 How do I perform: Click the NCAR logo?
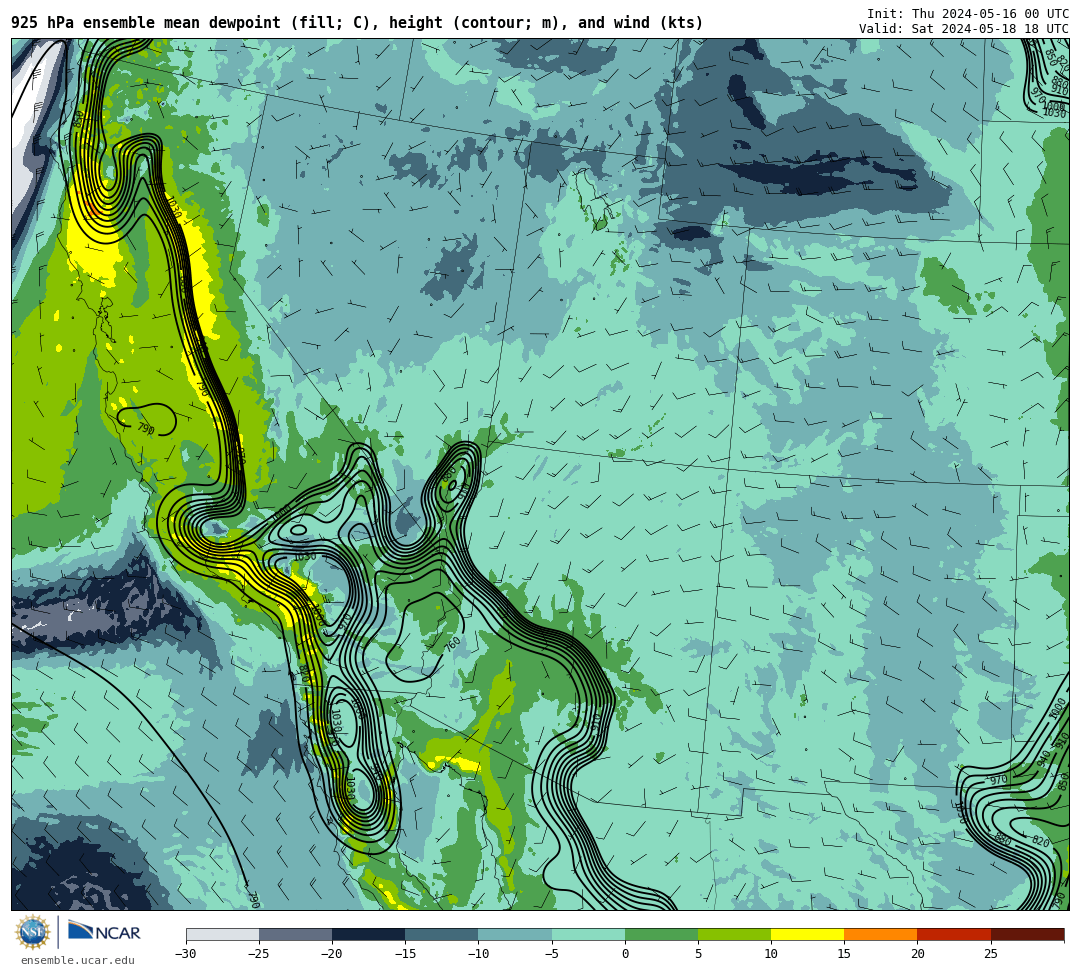[x=104, y=932]
